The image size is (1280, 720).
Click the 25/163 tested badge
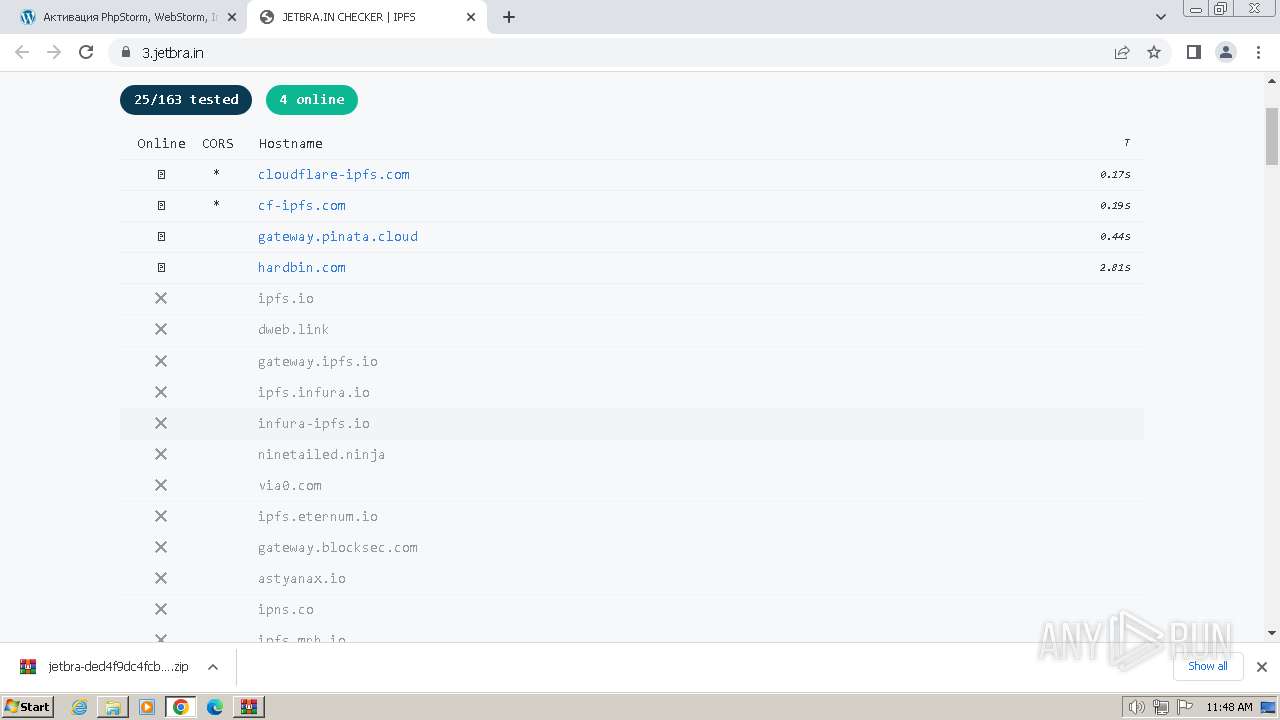(186, 100)
